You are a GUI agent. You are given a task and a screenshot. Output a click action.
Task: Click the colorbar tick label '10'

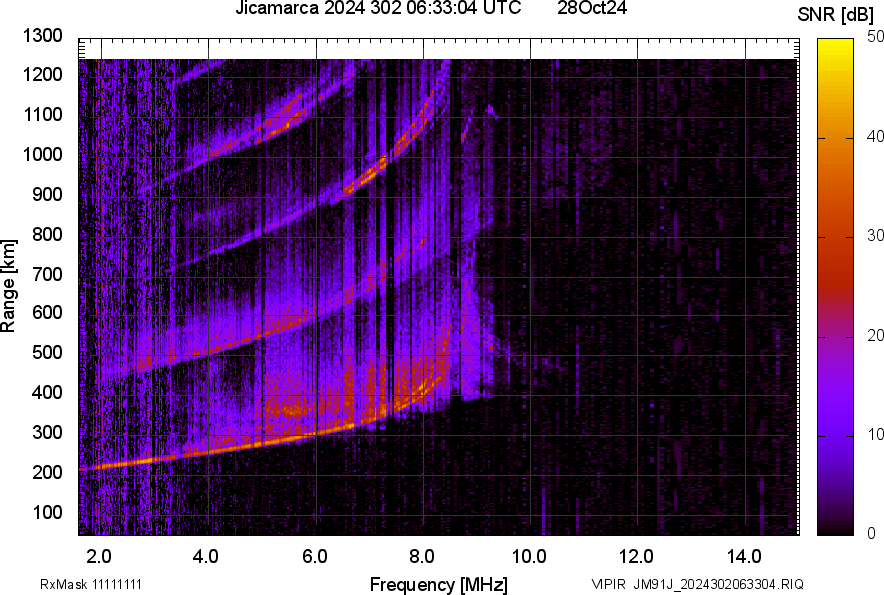(876, 435)
